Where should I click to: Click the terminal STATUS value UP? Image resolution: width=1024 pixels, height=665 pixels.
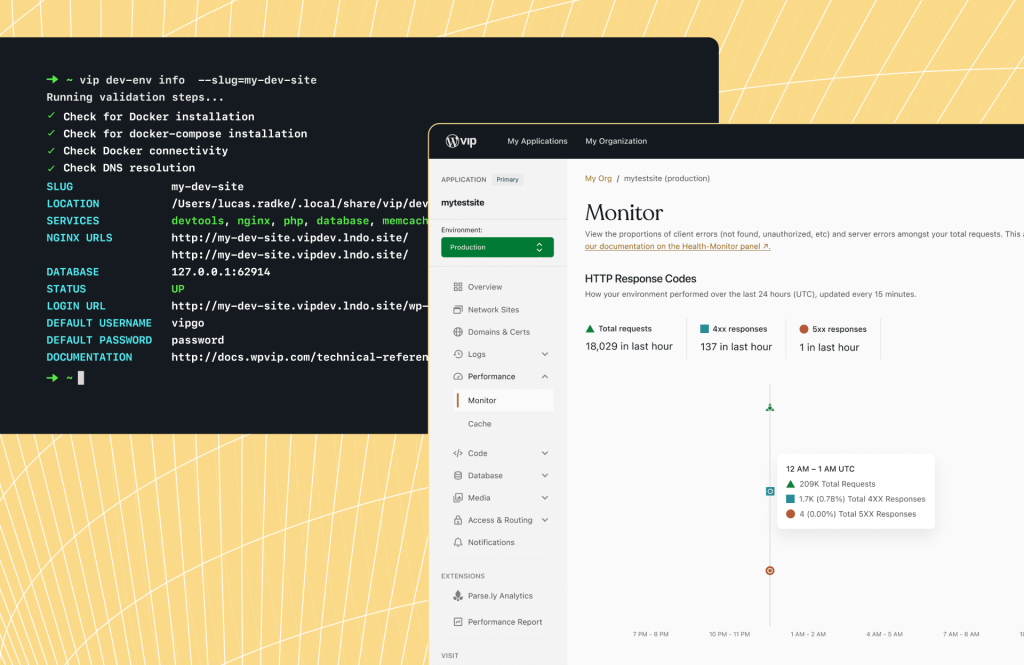point(178,289)
